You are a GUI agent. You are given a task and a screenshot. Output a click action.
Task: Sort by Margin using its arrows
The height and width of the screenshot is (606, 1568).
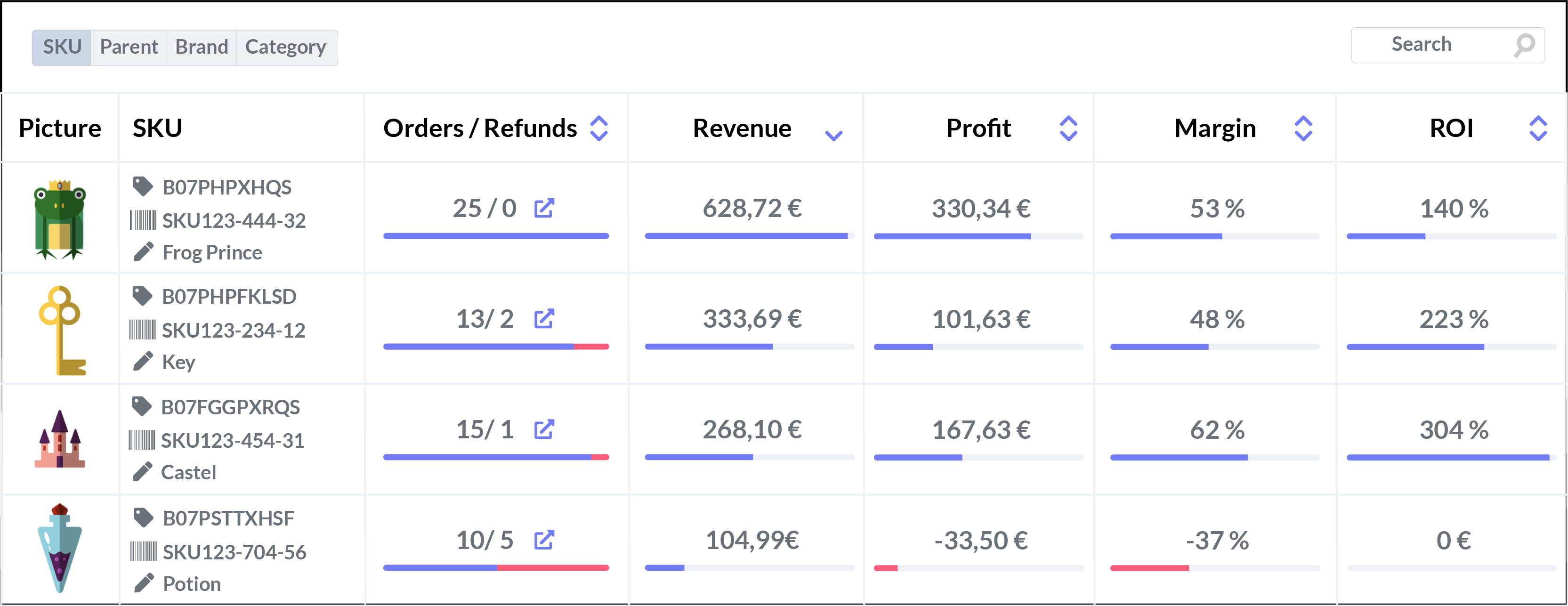[1303, 129]
